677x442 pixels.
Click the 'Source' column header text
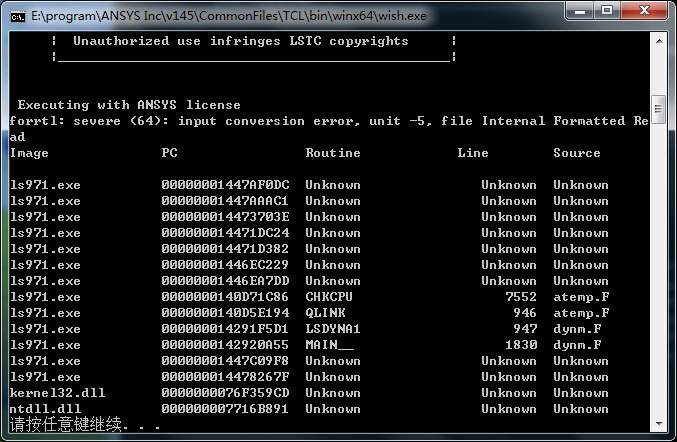click(576, 153)
